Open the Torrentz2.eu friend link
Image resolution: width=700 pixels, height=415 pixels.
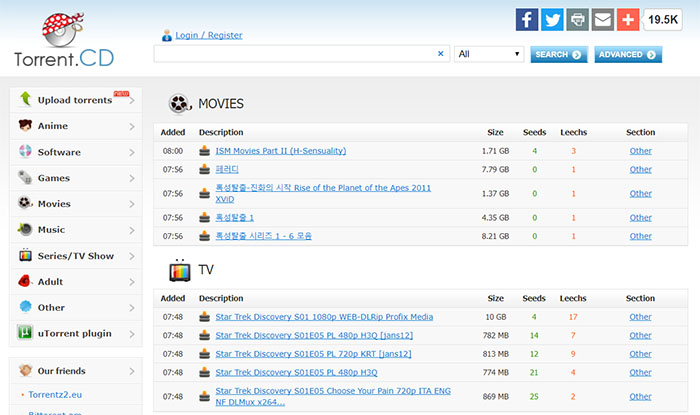click(x=55, y=394)
